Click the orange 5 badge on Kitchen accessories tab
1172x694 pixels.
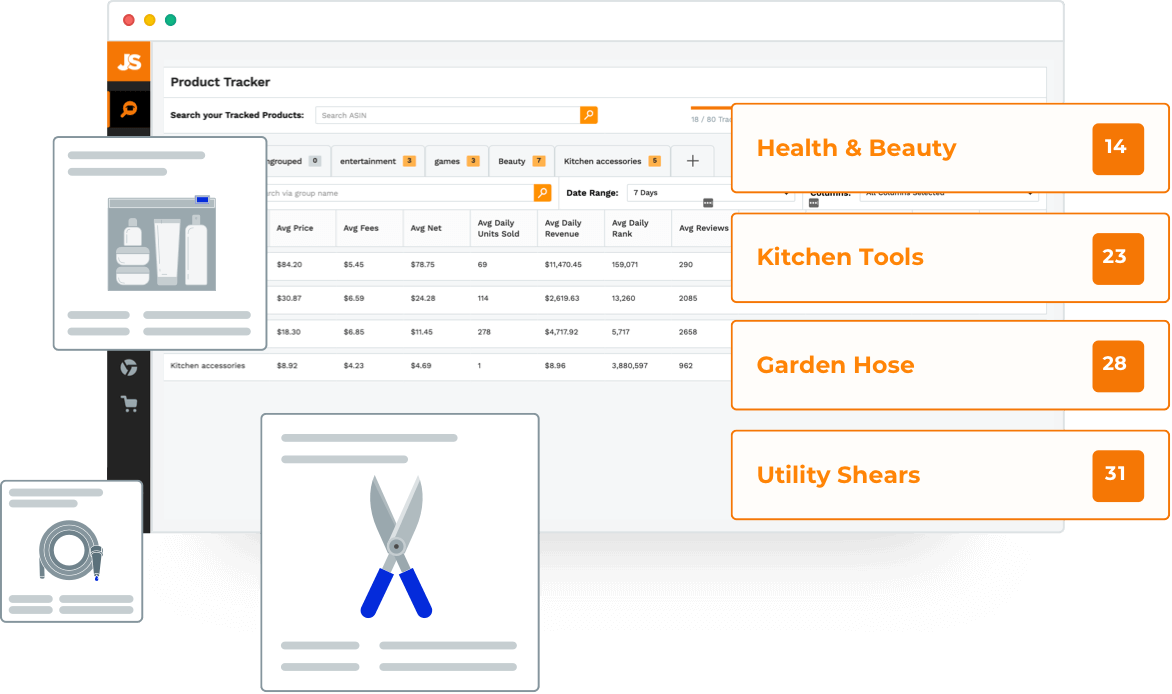click(x=655, y=161)
